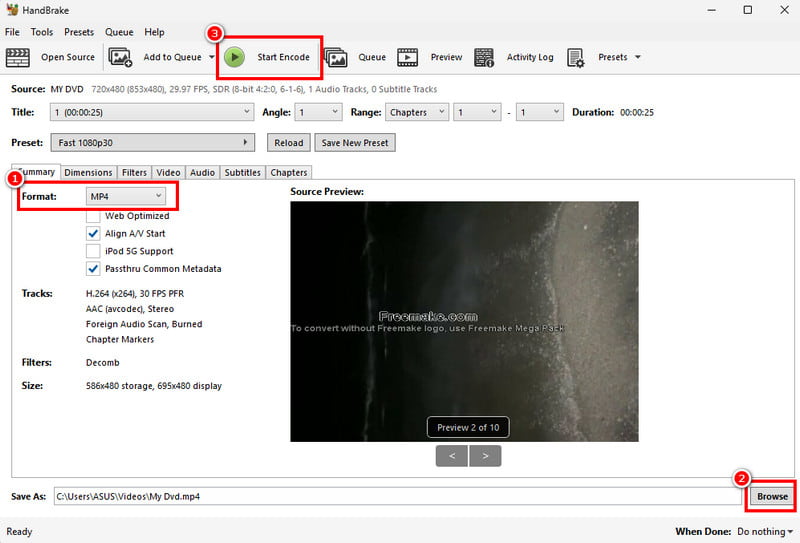Open the Presets menu
Screen dimensions: 800x543
79,32
